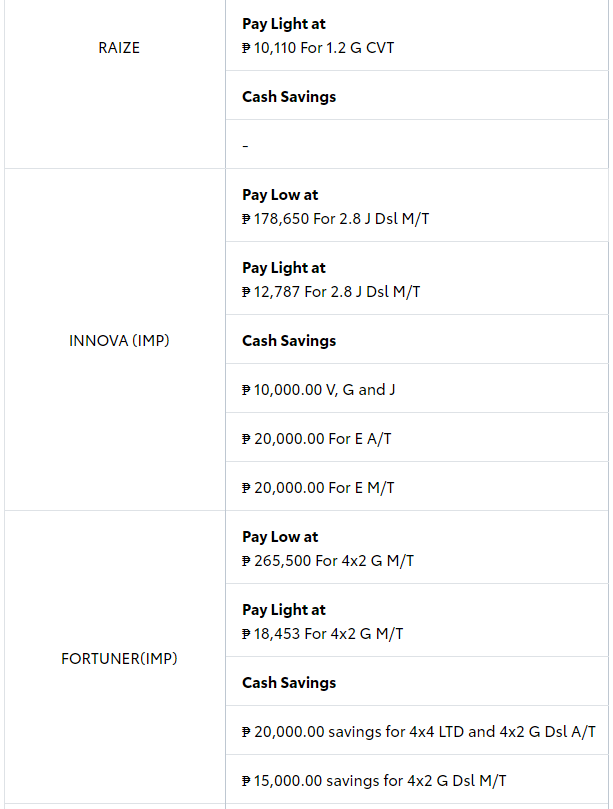Click ₱20,000.00 For E M/T row
613x809 pixels.
click(x=417, y=487)
